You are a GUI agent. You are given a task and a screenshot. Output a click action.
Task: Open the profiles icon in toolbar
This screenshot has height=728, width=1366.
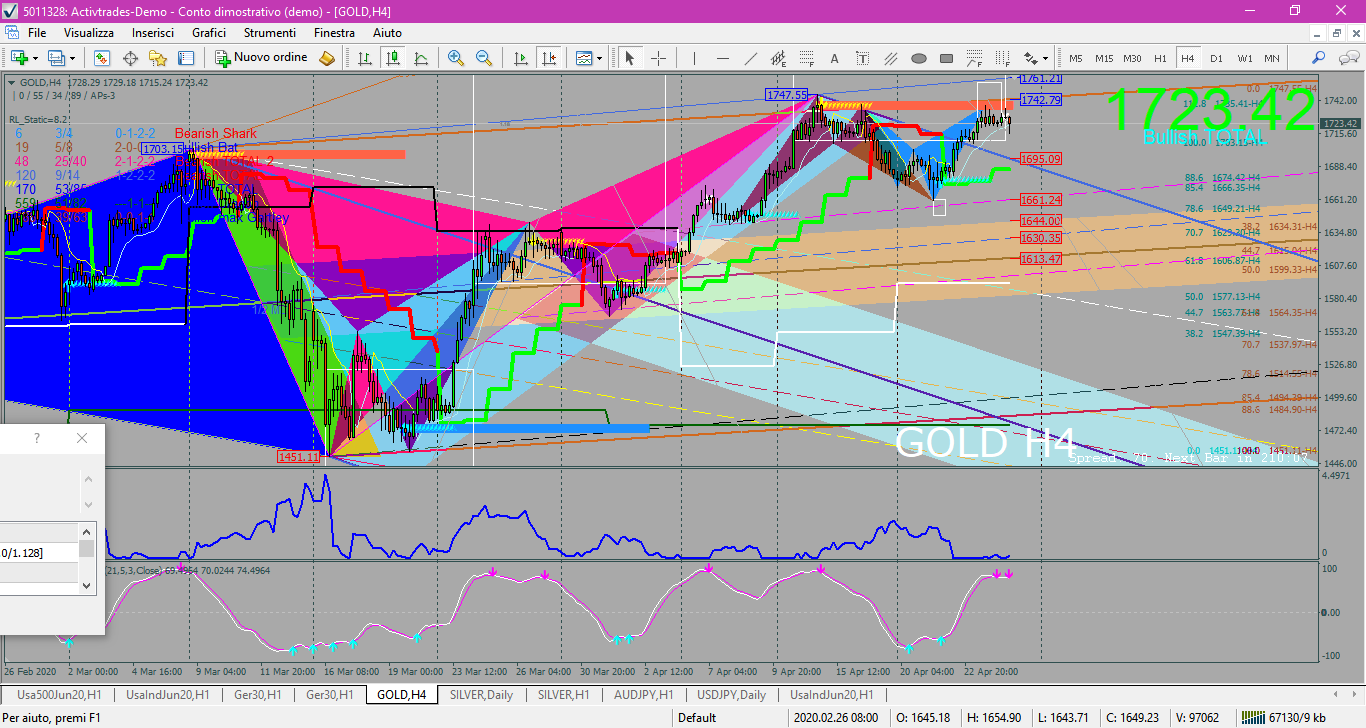click(57, 58)
